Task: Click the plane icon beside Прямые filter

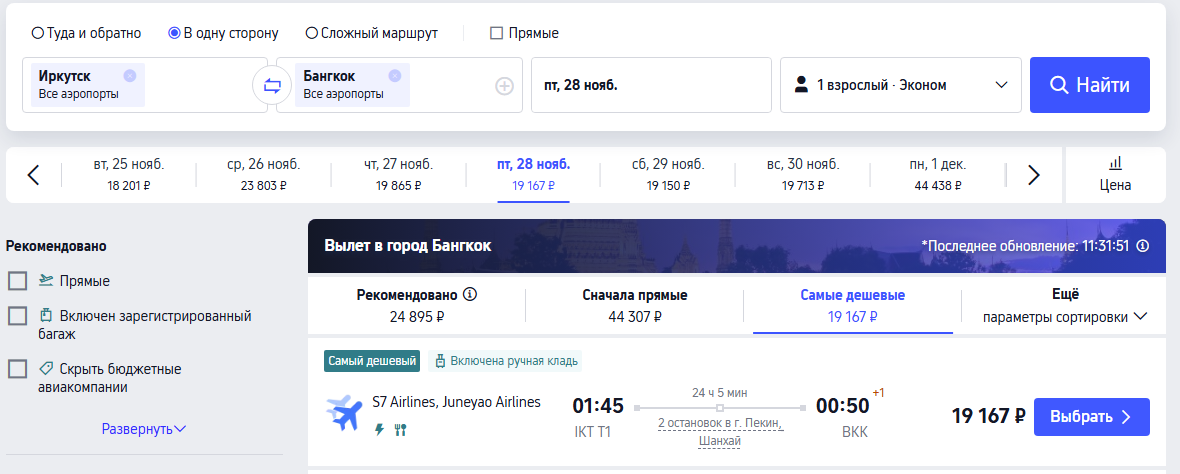Action: coord(47,281)
